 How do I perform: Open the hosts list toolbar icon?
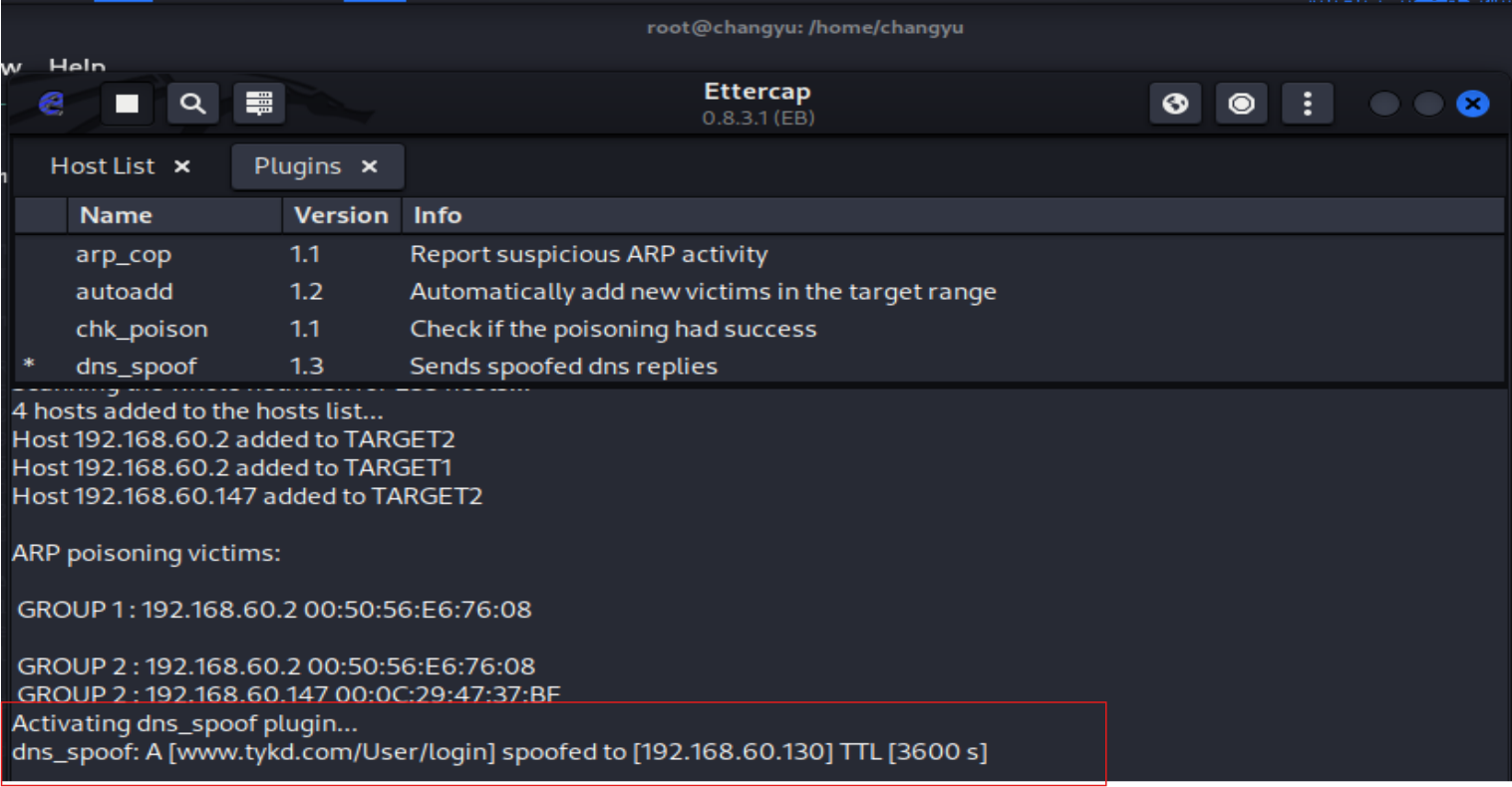point(259,104)
